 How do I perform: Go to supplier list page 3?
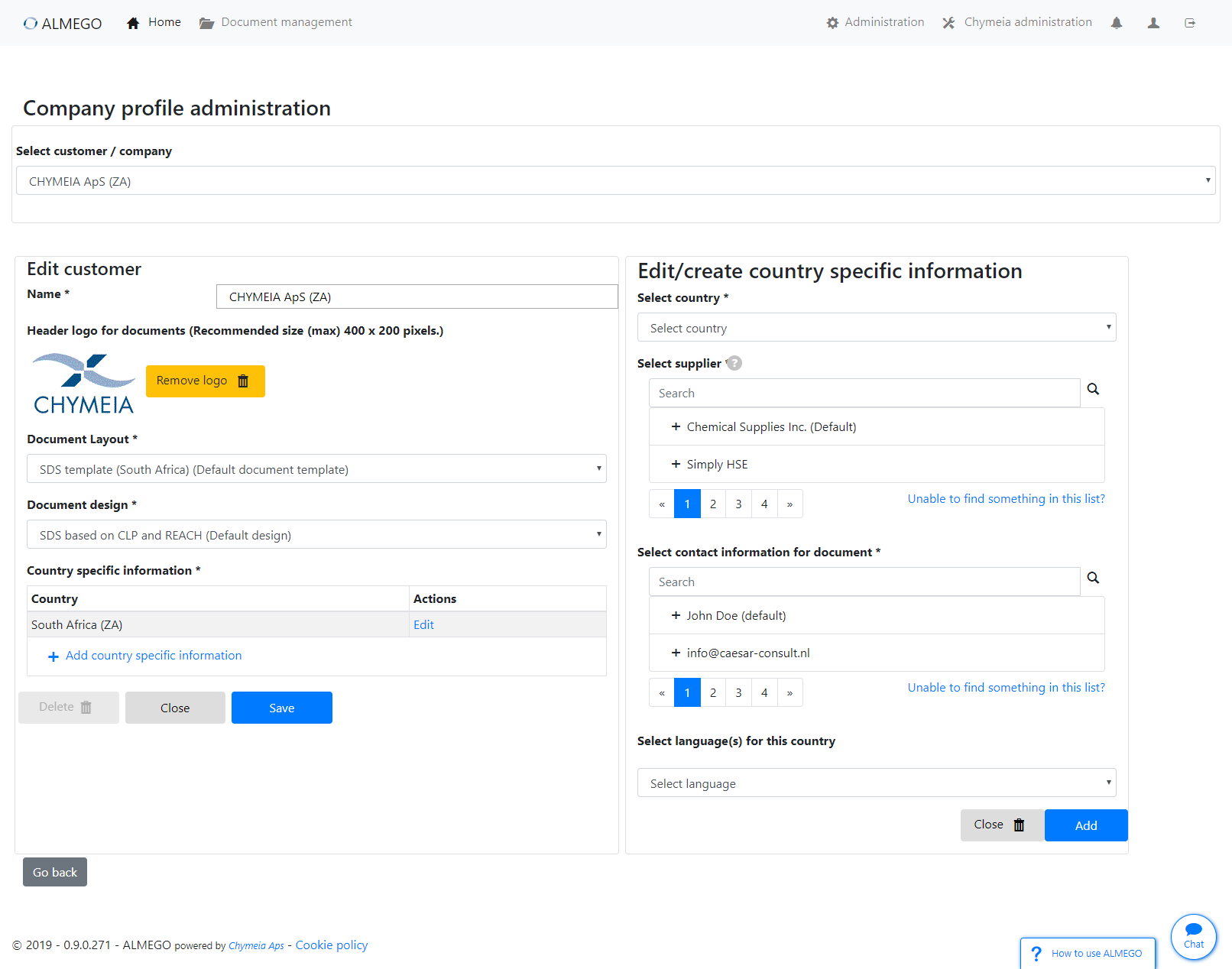click(x=739, y=504)
